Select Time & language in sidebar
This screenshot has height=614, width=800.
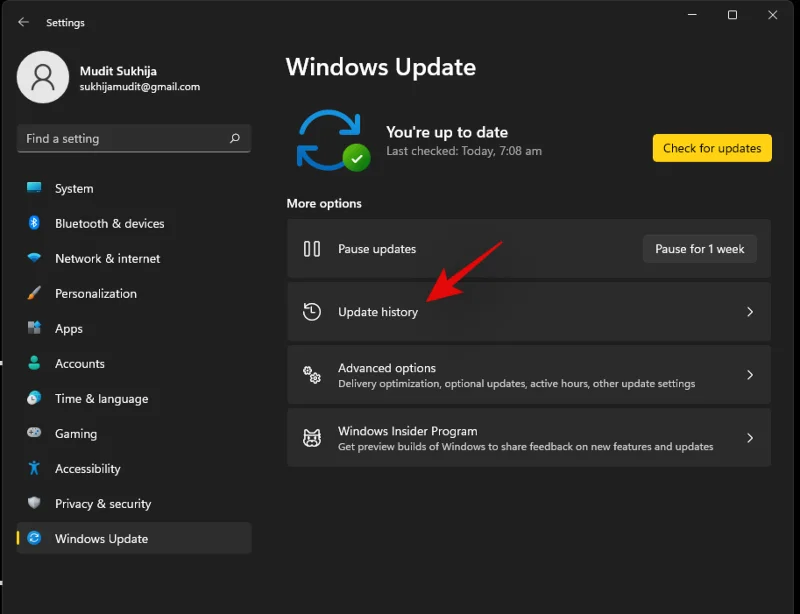point(96,398)
